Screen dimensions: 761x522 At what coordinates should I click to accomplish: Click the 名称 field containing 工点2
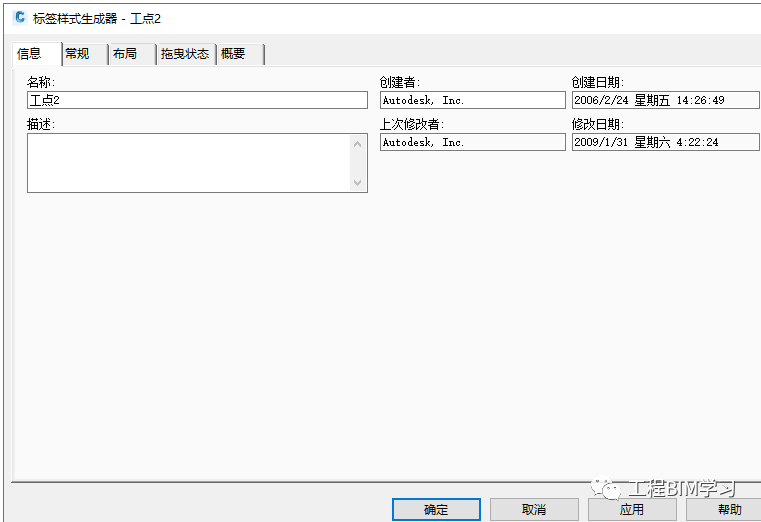(x=197, y=100)
